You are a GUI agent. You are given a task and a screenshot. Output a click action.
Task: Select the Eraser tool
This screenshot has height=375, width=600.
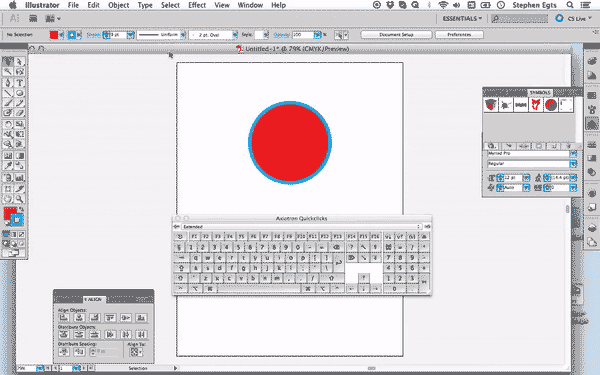click(x=20, y=113)
